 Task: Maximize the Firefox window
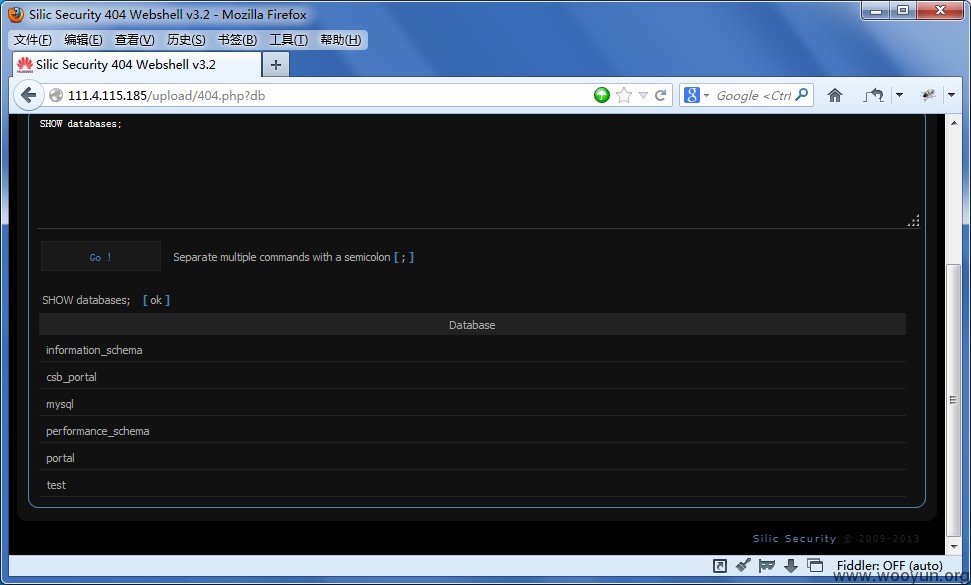coord(903,11)
